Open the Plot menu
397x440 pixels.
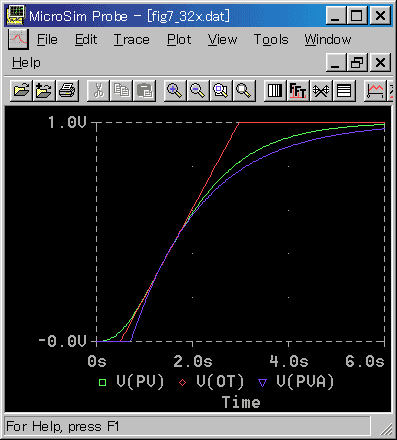[x=179, y=40]
